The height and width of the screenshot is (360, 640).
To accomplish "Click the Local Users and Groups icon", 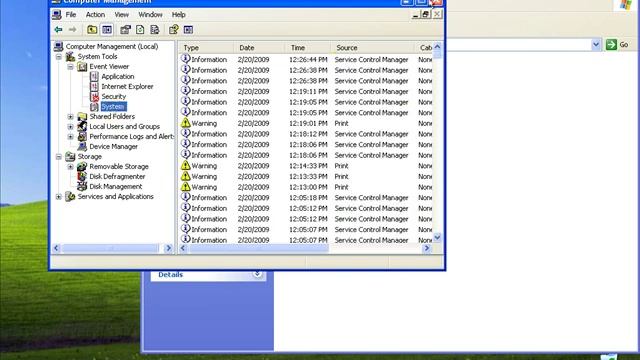I will click(82, 127).
